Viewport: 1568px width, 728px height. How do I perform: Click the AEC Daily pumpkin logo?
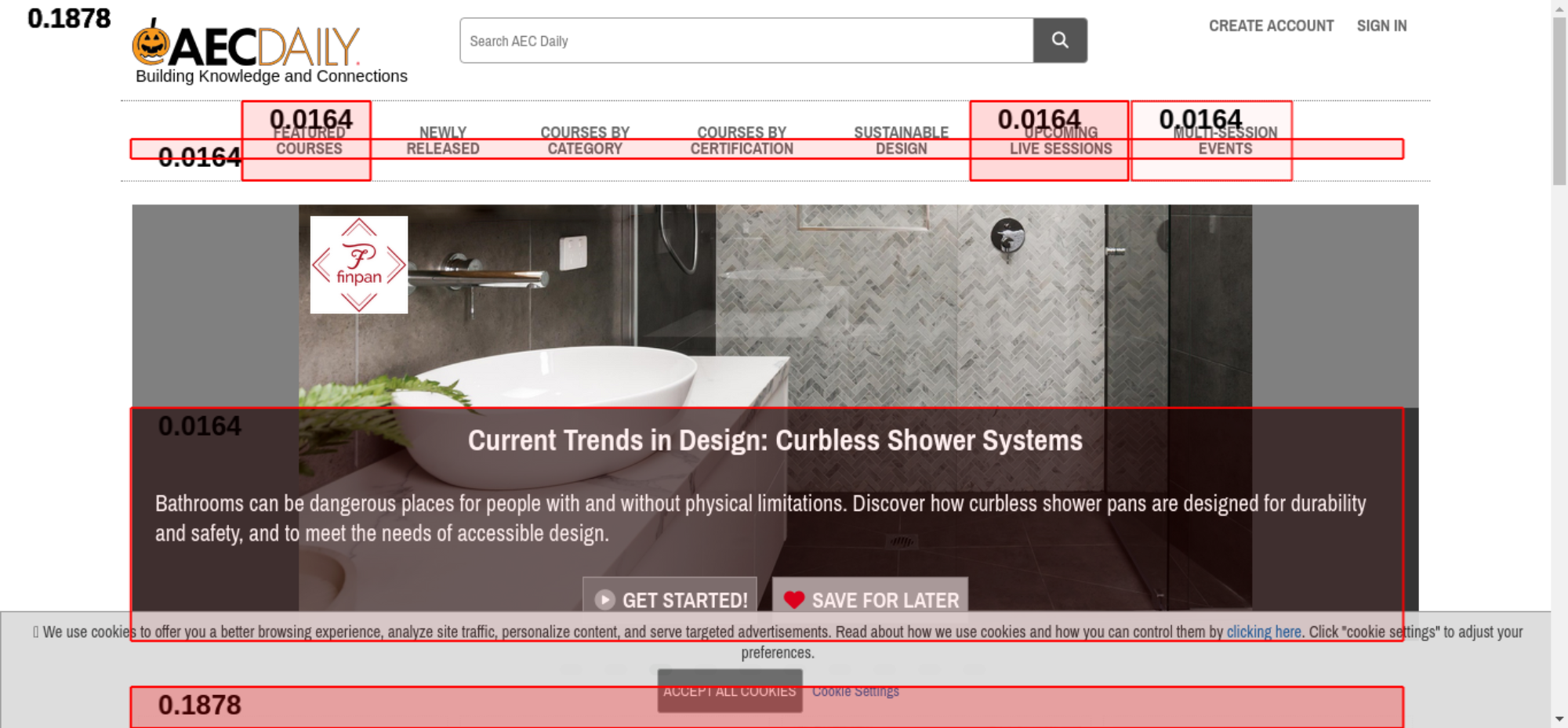(x=245, y=46)
